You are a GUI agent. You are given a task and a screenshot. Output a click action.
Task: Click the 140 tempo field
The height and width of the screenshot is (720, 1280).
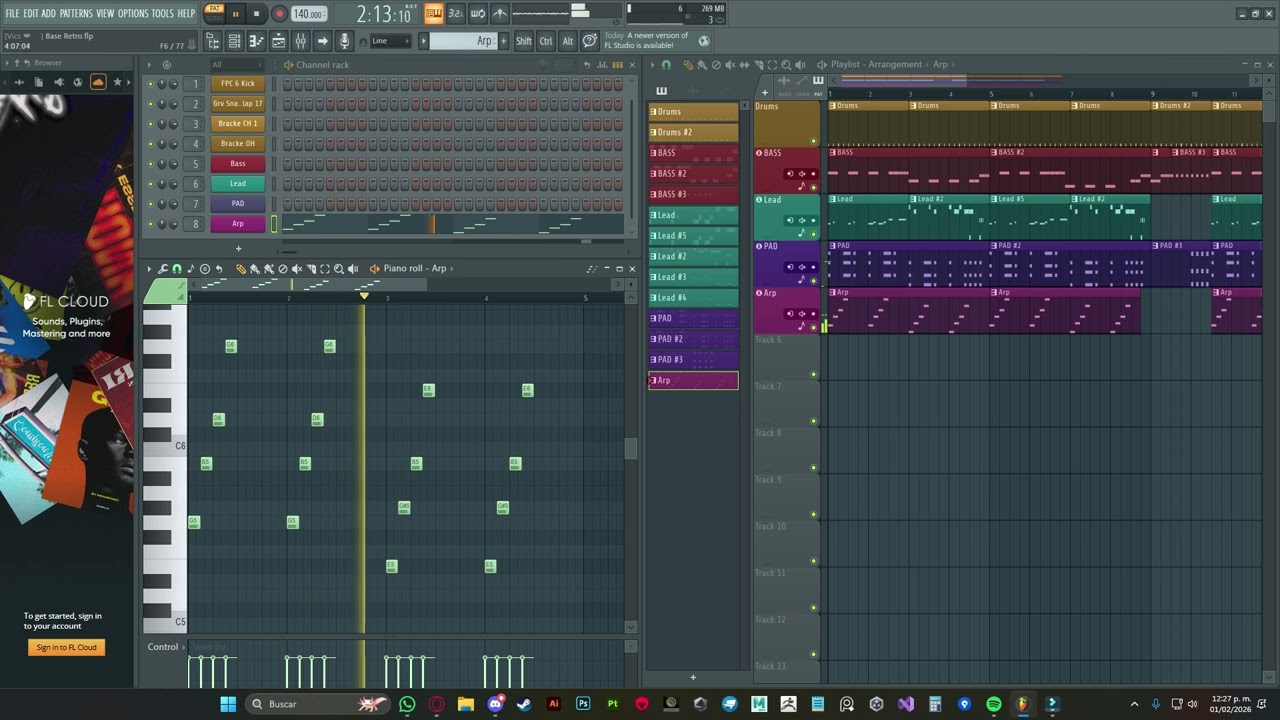(308, 14)
